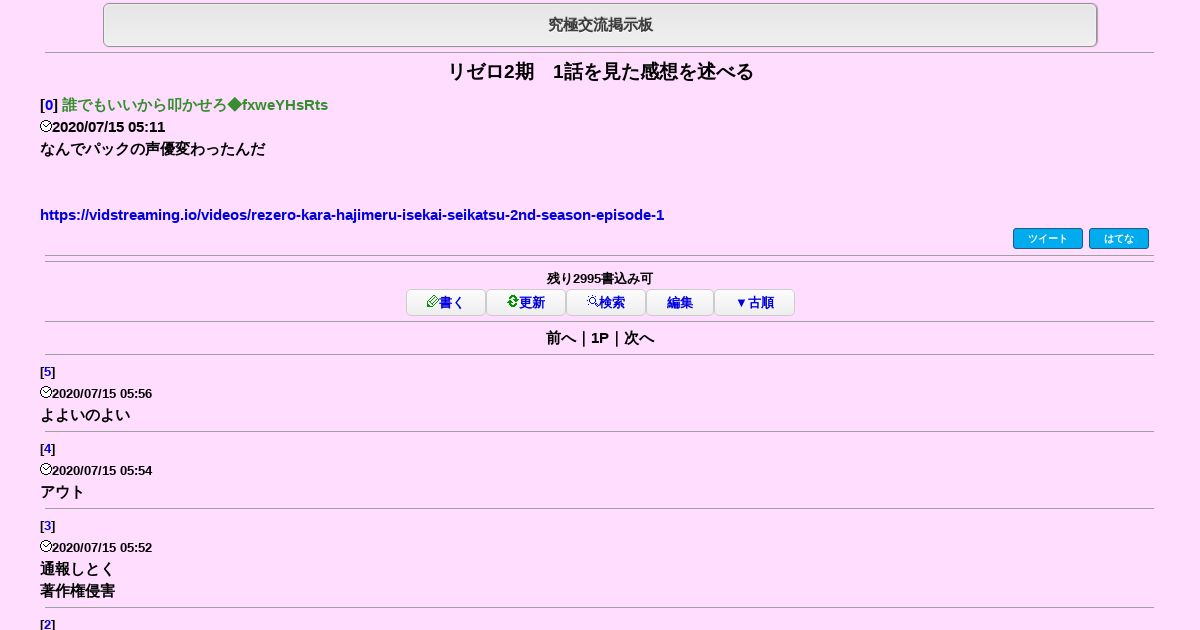
Task: Open post number 0 link
Action: 49,105
